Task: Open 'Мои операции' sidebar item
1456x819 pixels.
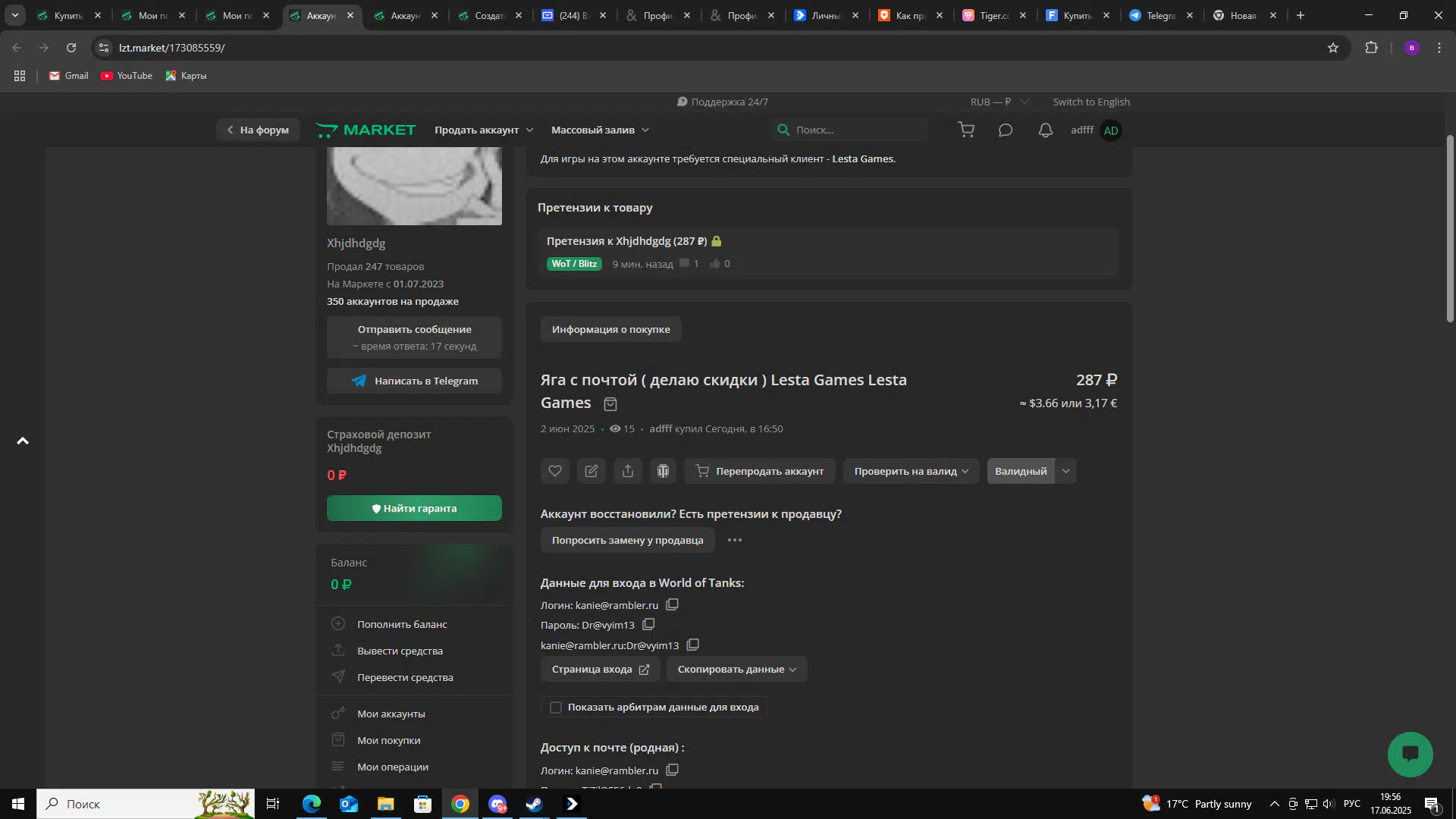Action: point(392,767)
